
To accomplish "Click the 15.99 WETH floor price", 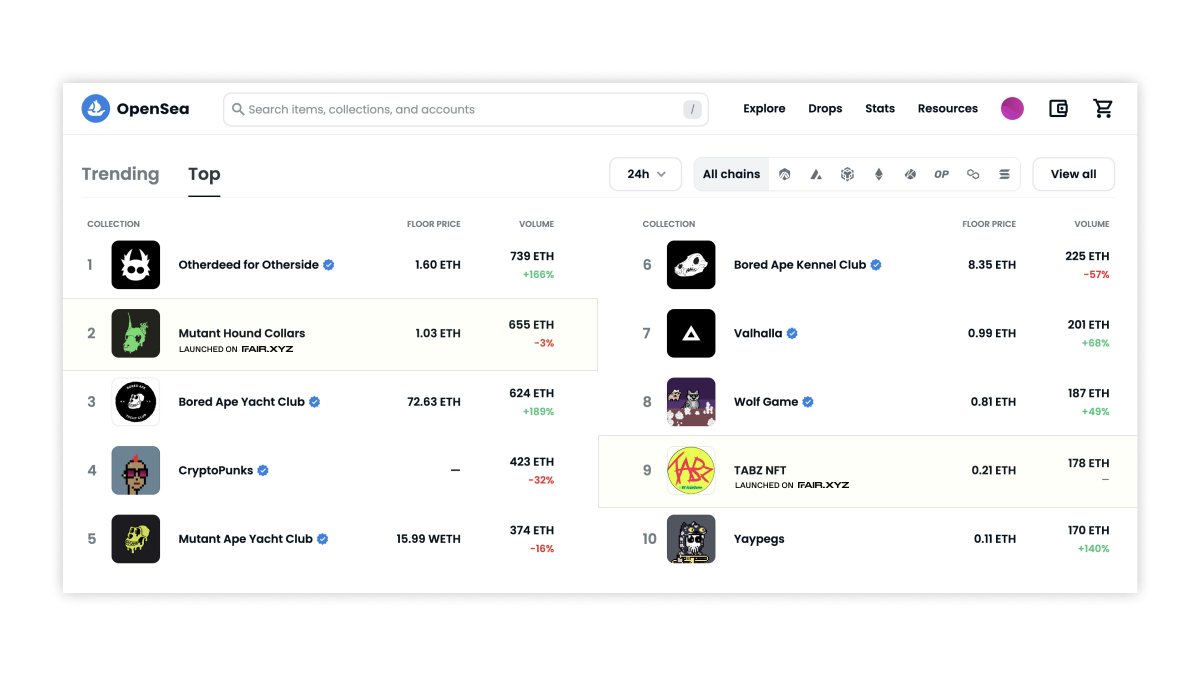I will click(428, 539).
